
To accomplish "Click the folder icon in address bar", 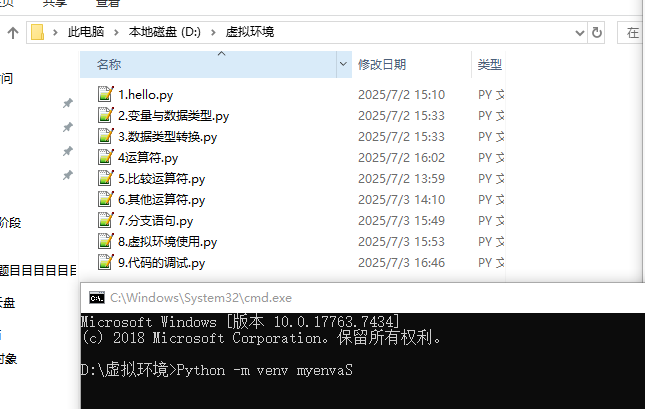I will 37,32.
